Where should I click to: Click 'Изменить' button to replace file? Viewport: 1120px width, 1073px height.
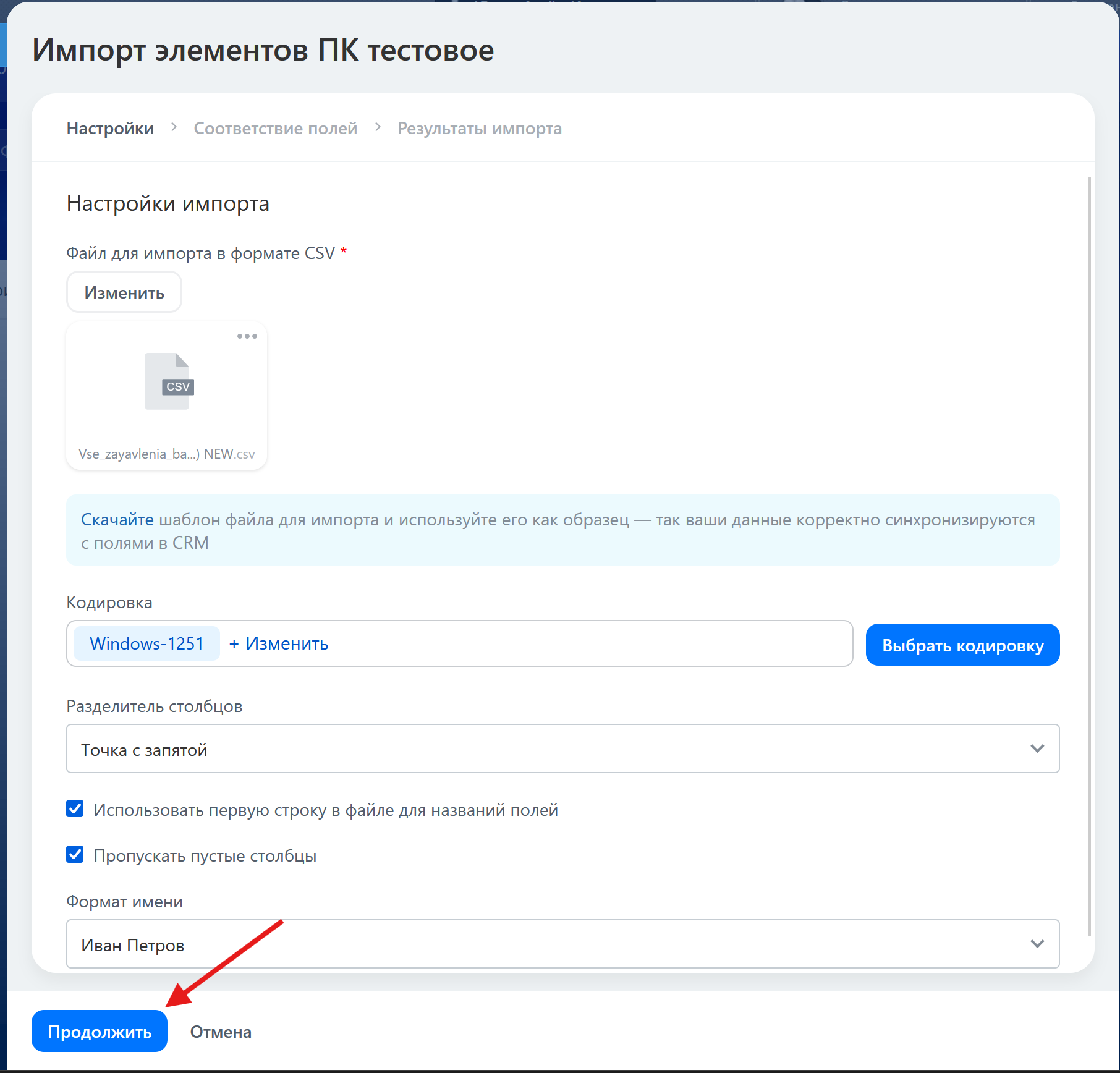point(124,292)
